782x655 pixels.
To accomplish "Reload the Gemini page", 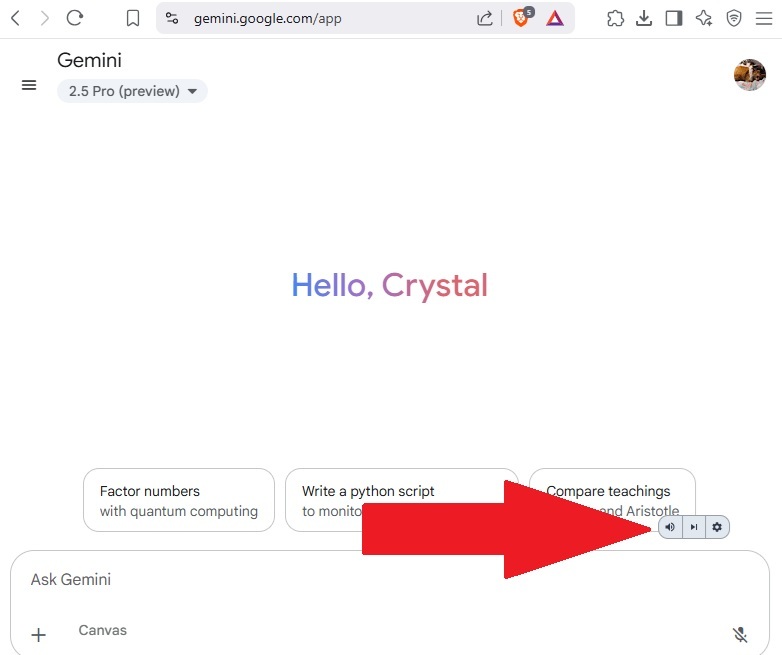I will [75, 18].
